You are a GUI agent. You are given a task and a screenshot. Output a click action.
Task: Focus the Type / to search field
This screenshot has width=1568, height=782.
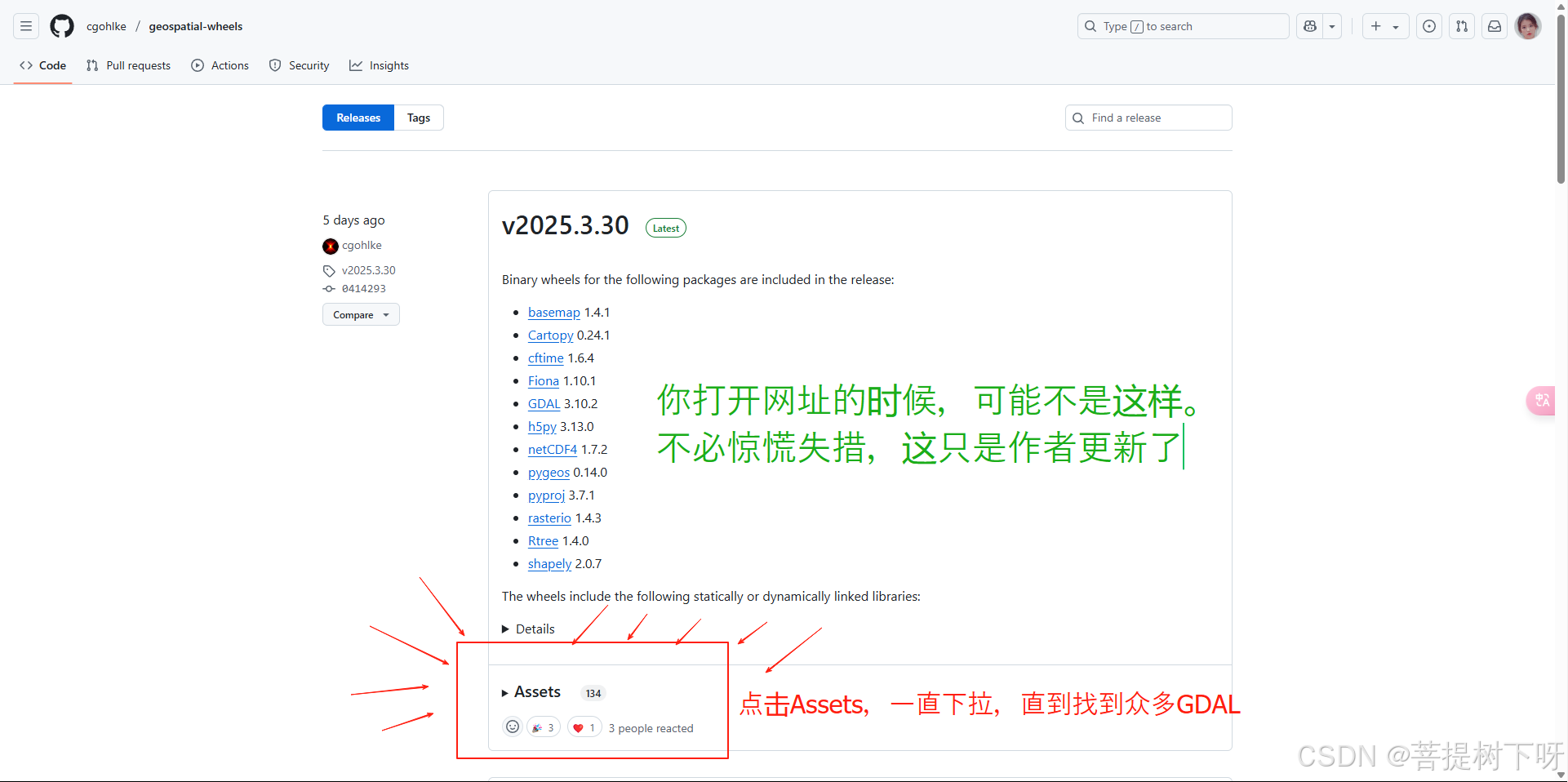click(x=1184, y=26)
